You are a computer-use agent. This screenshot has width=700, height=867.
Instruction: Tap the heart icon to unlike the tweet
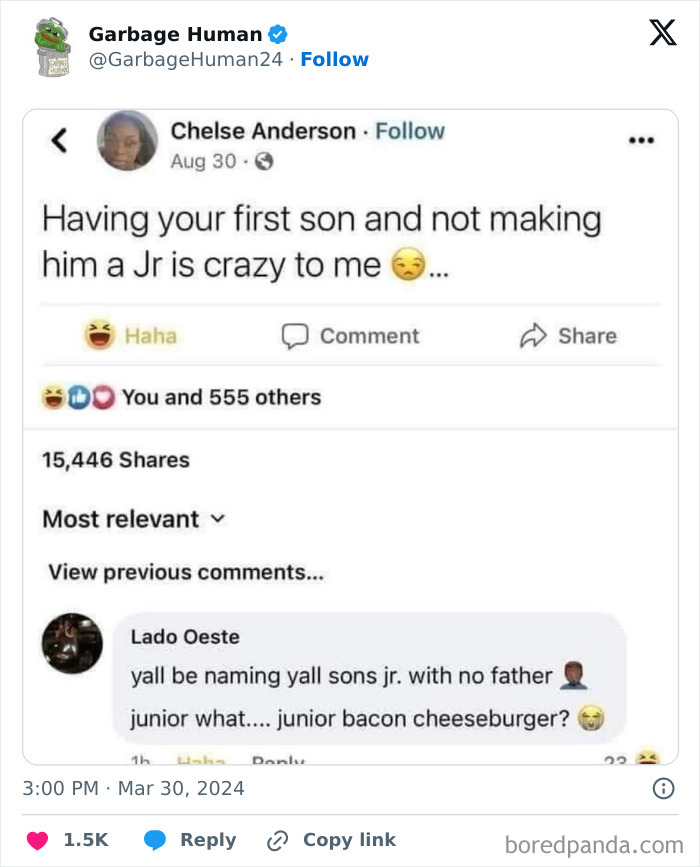(x=39, y=840)
